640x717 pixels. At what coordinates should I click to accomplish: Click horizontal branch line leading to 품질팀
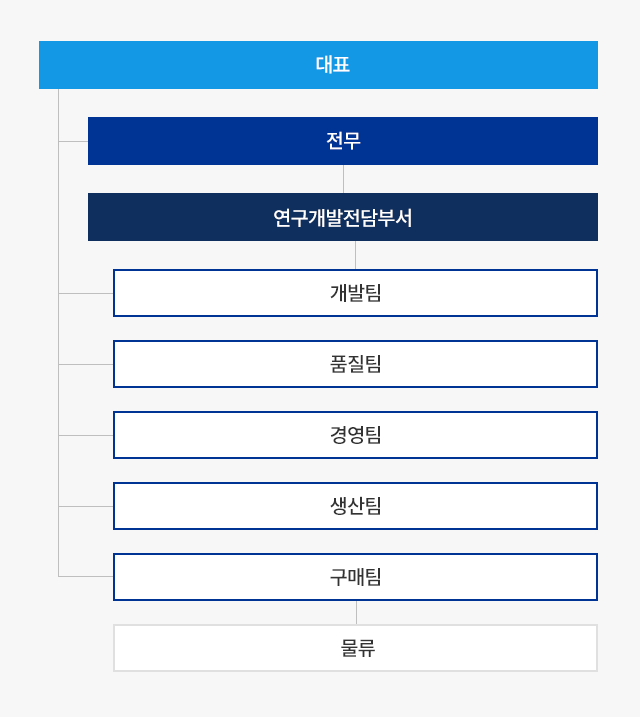tap(86, 364)
